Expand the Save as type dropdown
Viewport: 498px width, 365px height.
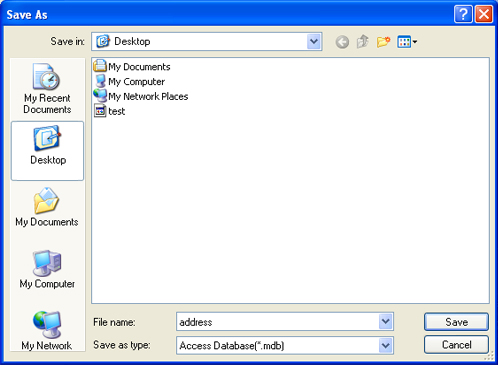386,345
